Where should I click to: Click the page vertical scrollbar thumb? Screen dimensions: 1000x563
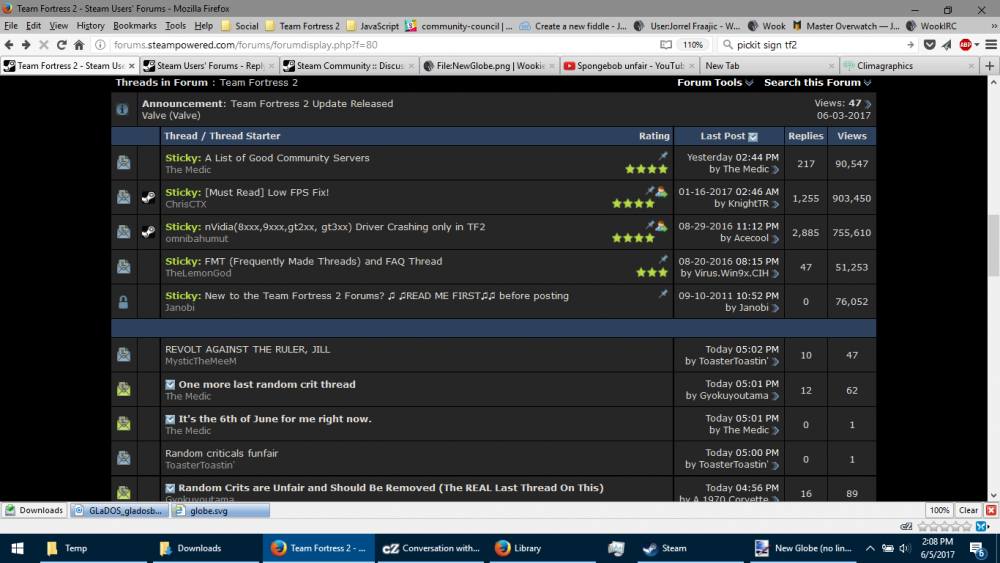click(x=994, y=245)
